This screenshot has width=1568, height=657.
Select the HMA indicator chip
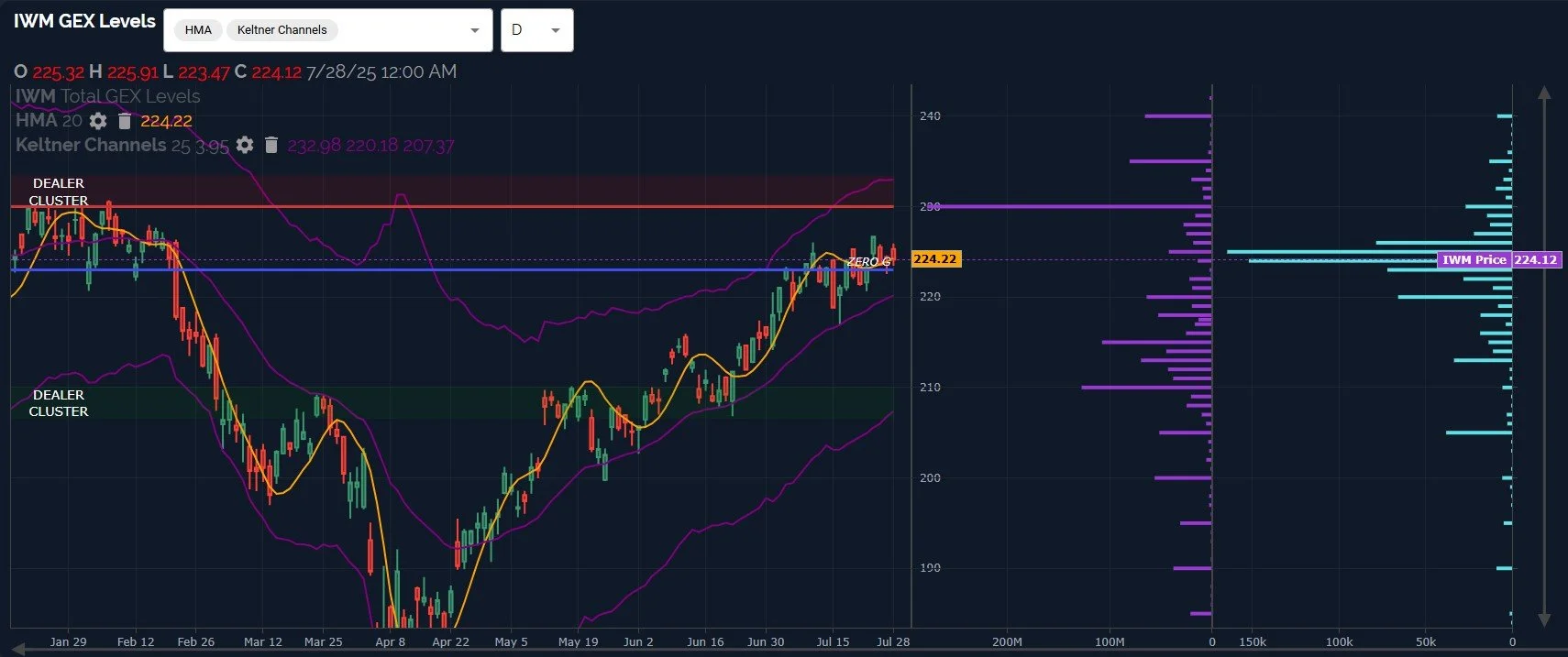pos(198,30)
